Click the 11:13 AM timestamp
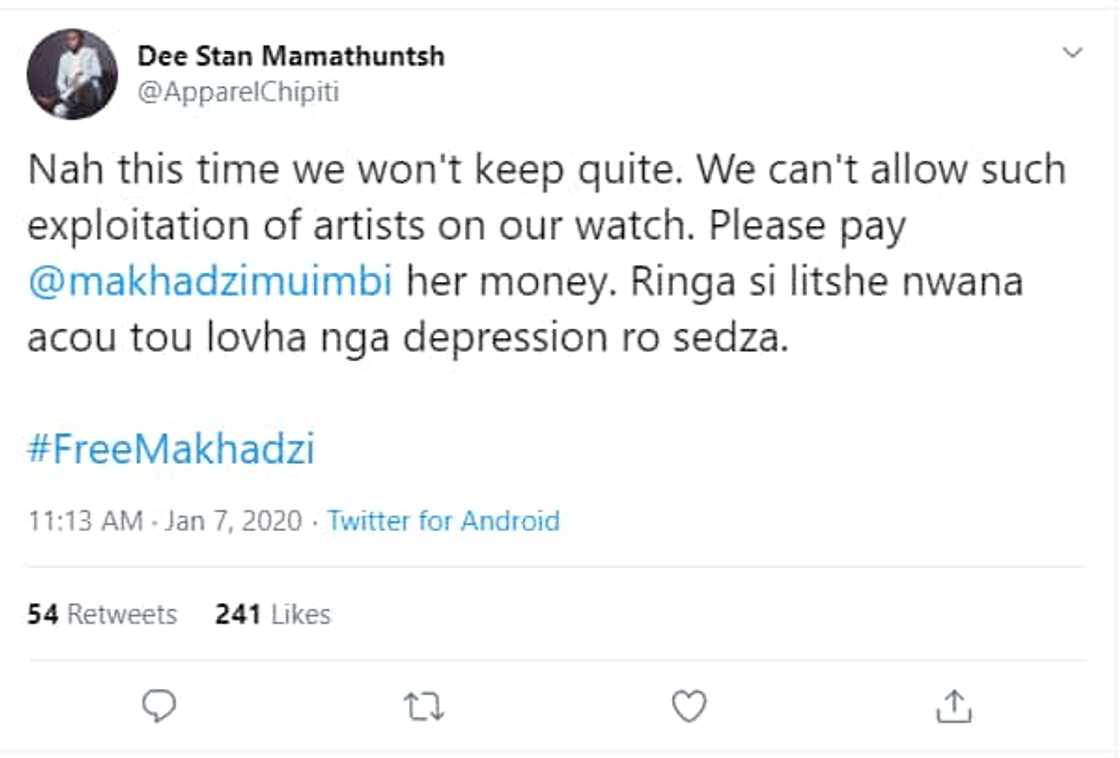Screen dimensions: 1120x758 point(84,521)
